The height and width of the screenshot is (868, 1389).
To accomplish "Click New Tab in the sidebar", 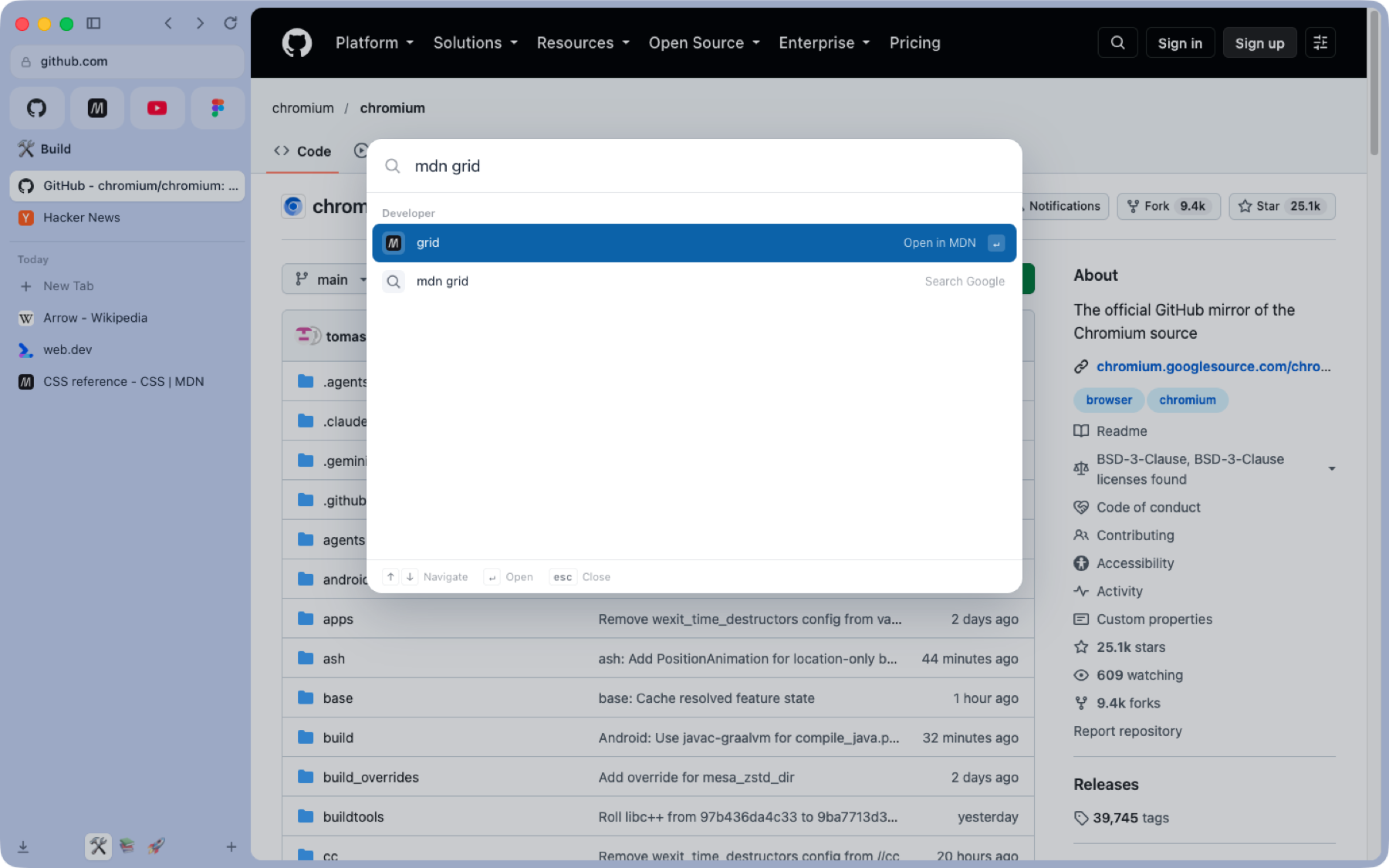I will (x=127, y=286).
